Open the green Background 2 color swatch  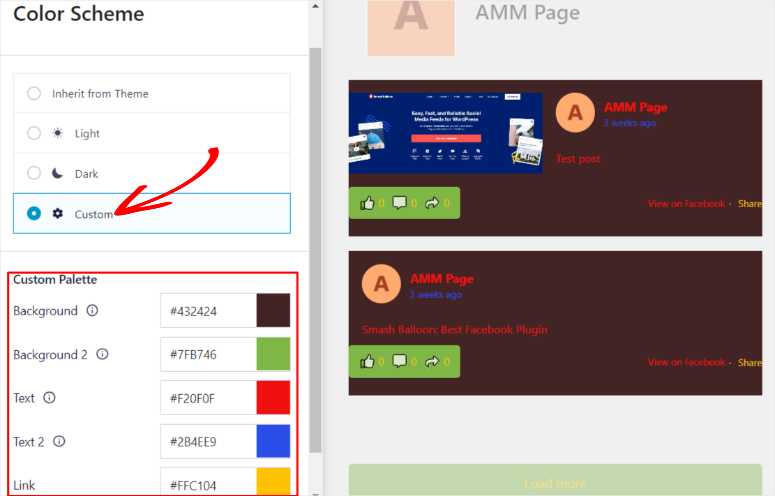pyautogui.click(x=273, y=354)
